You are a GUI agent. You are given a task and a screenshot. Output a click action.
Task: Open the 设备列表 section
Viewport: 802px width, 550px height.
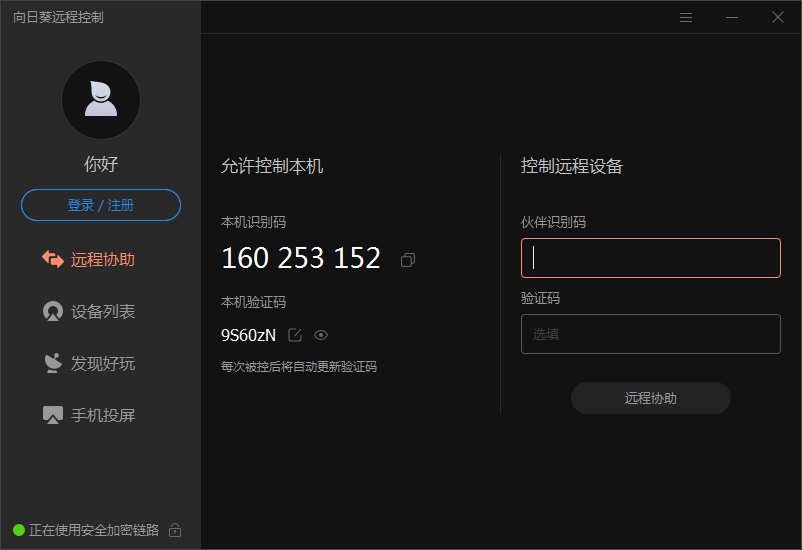pos(102,312)
